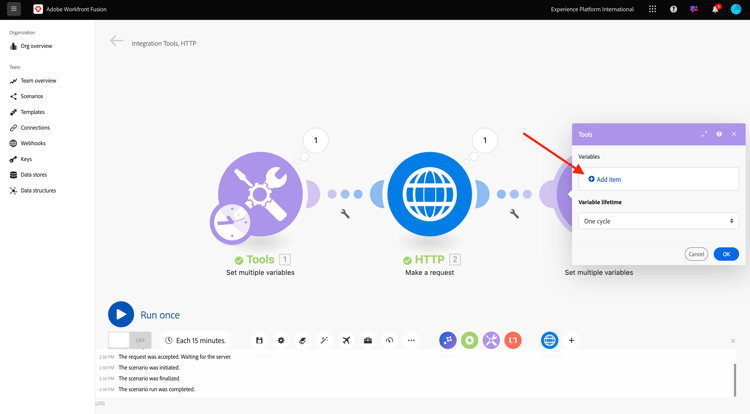Viewport: 750px width, 414px height.
Task: Select the Tools module node 1
Action: [260, 194]
